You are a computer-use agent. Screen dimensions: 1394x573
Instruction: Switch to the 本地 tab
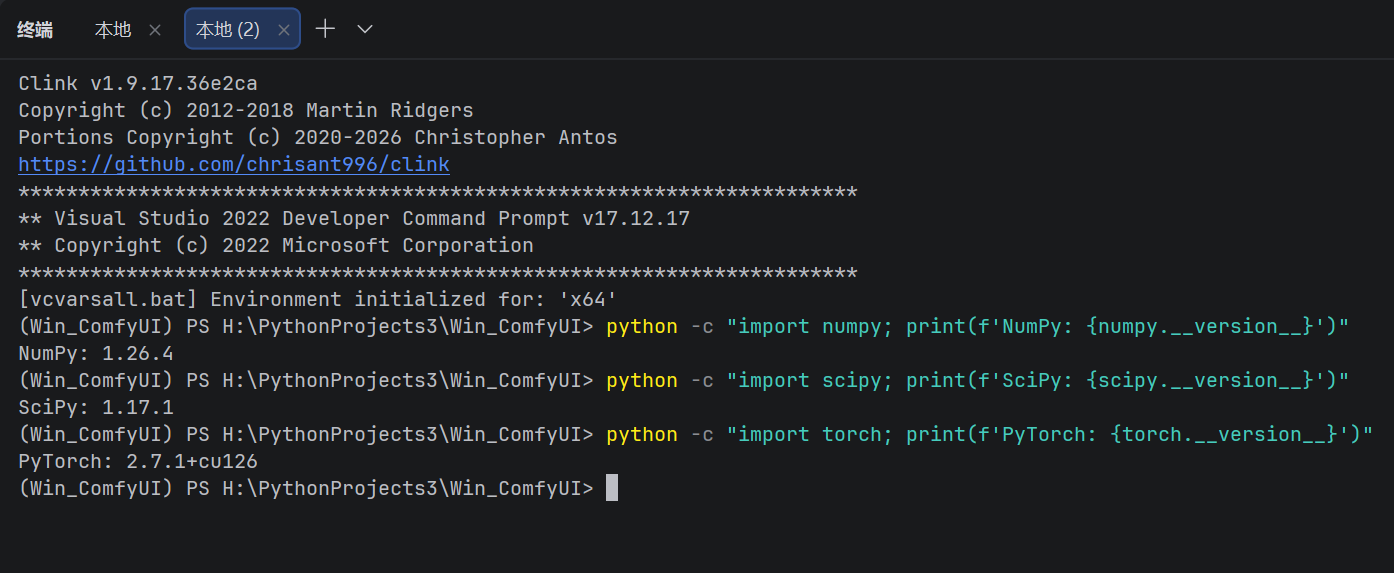[x=113, y=30]
